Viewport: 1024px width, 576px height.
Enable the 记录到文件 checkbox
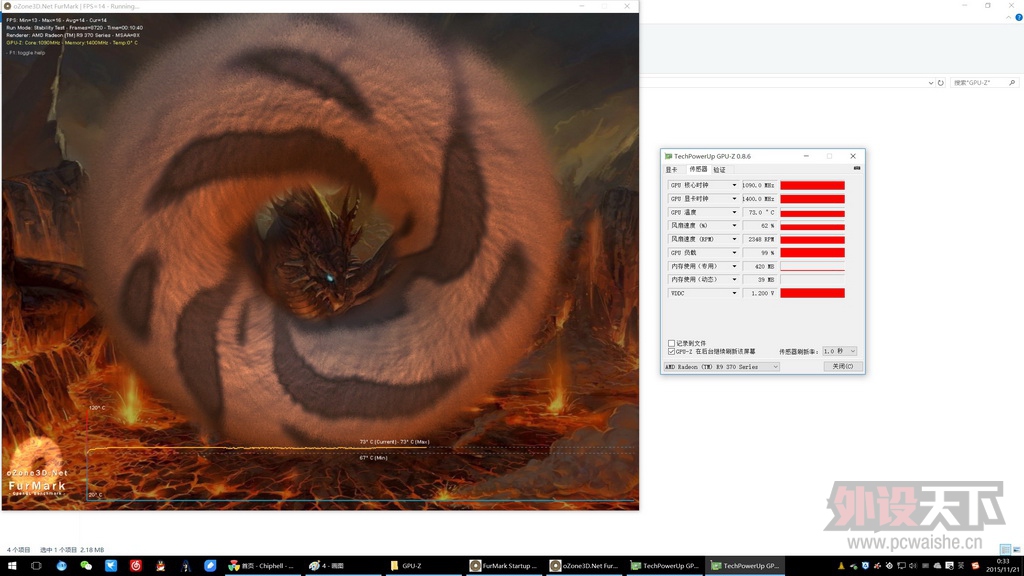(671, 343)
